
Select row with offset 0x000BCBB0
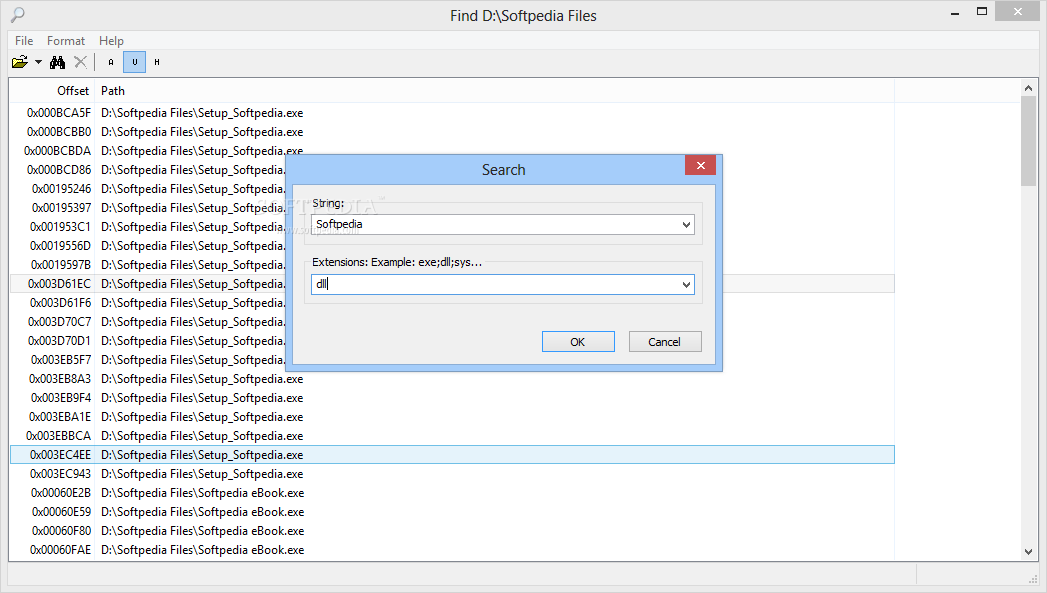pos(452,132)
